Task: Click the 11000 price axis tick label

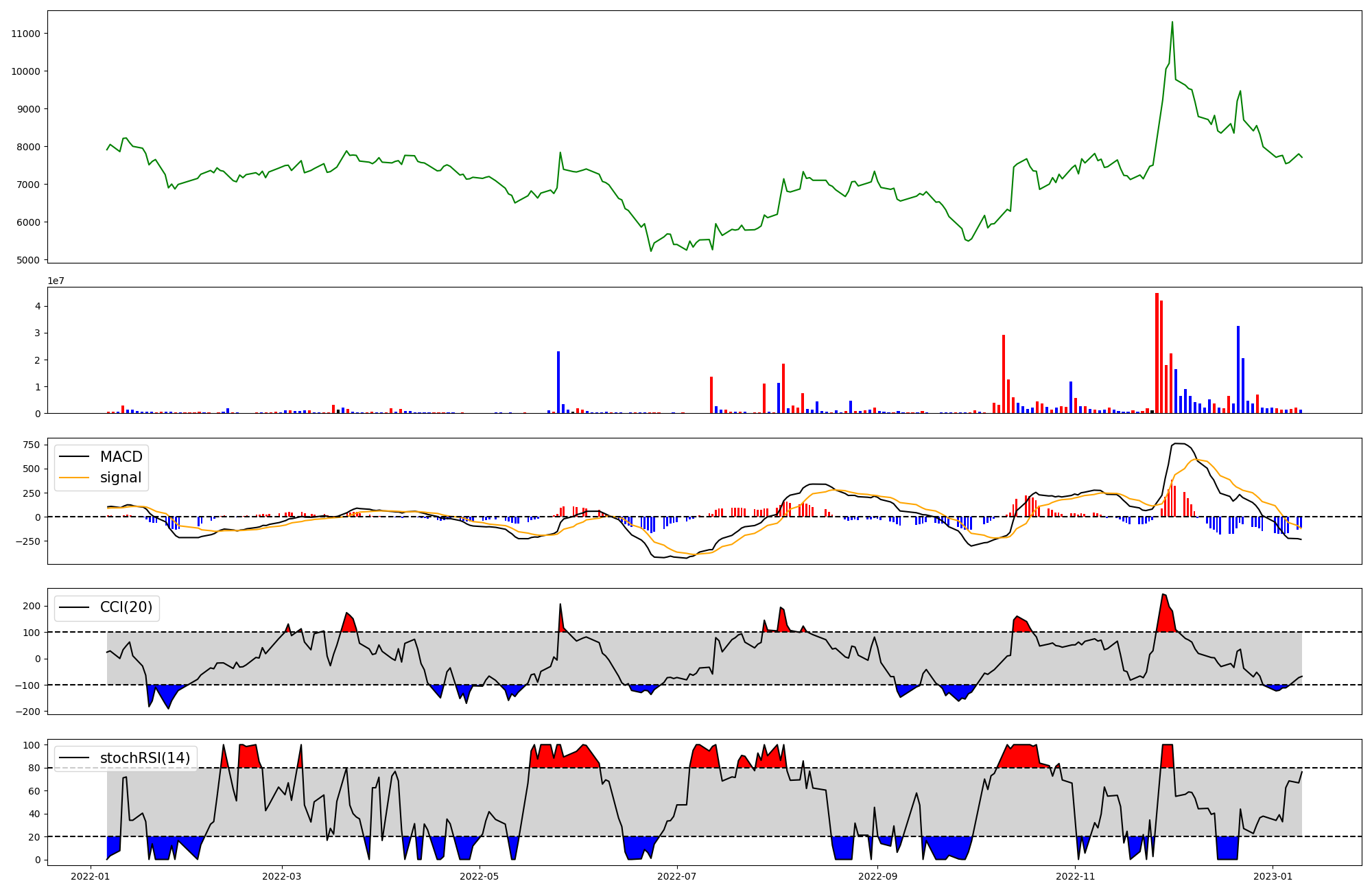Action: coord(25,34)
